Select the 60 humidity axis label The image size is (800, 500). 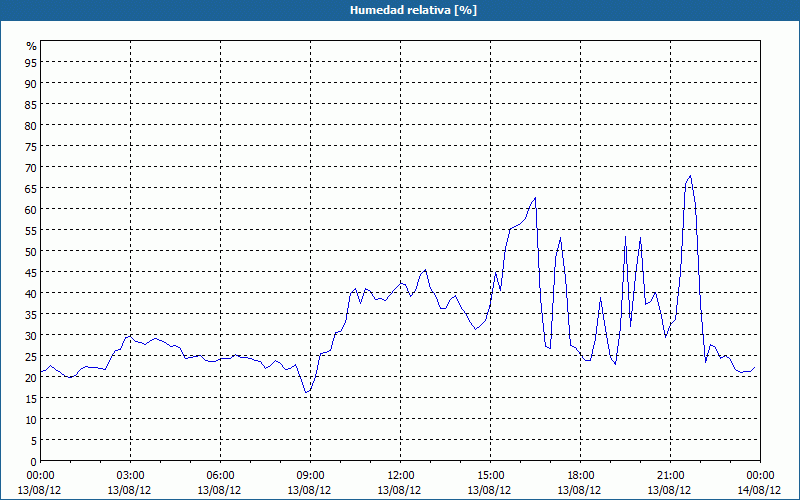coord(31,209)
